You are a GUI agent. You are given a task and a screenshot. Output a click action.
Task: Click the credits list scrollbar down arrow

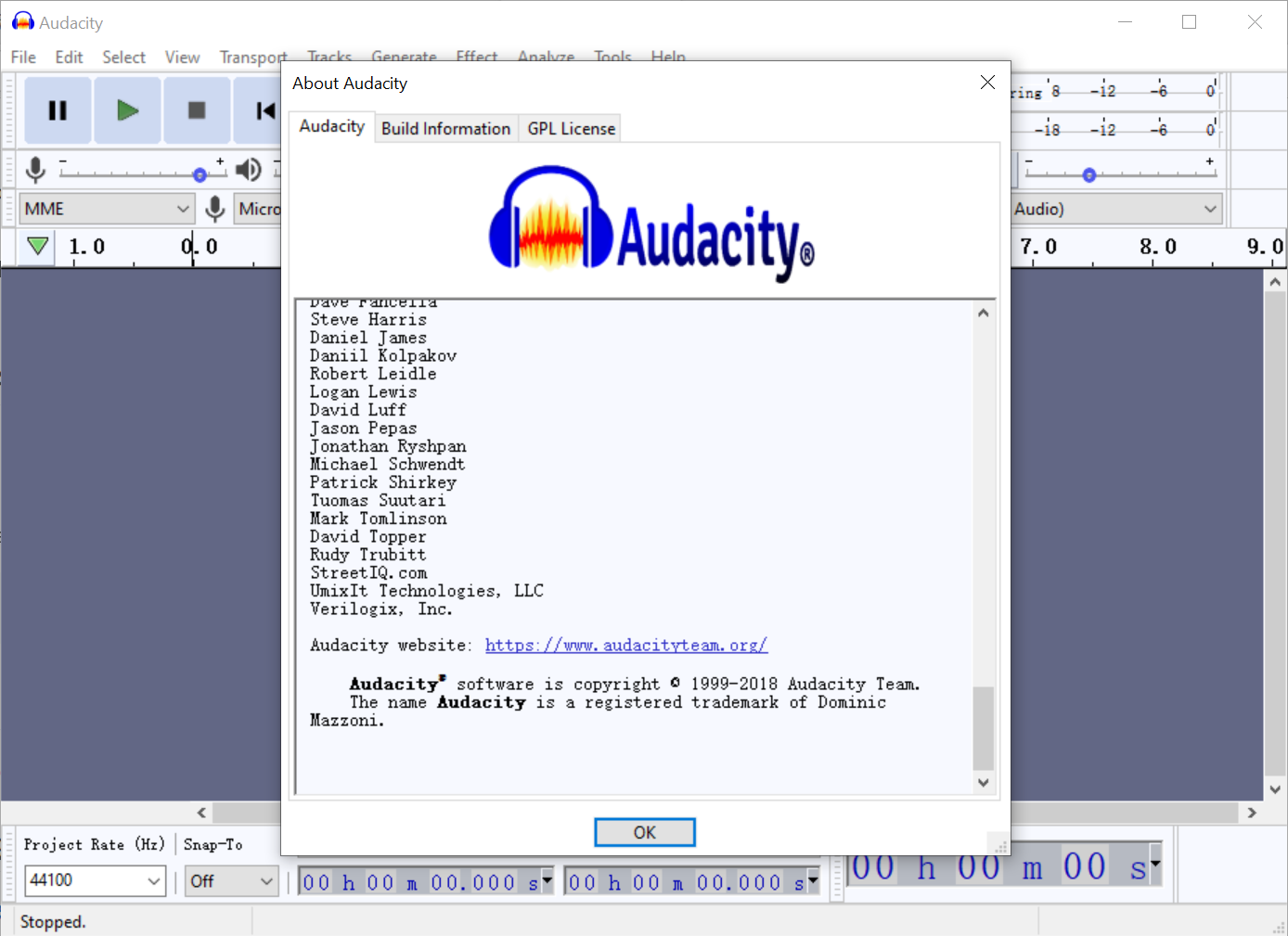click(x=983, y=783)
